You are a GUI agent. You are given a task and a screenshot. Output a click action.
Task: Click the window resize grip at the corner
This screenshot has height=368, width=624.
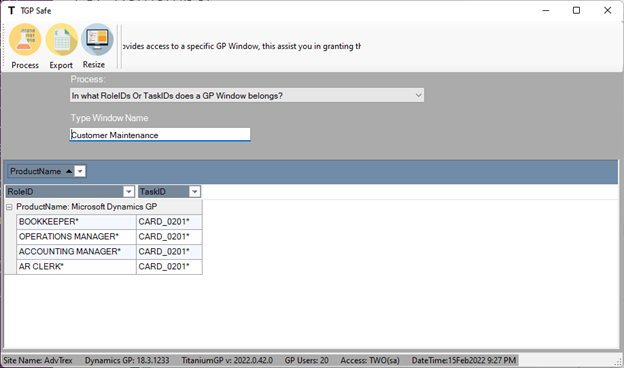[x=618, y=362]
